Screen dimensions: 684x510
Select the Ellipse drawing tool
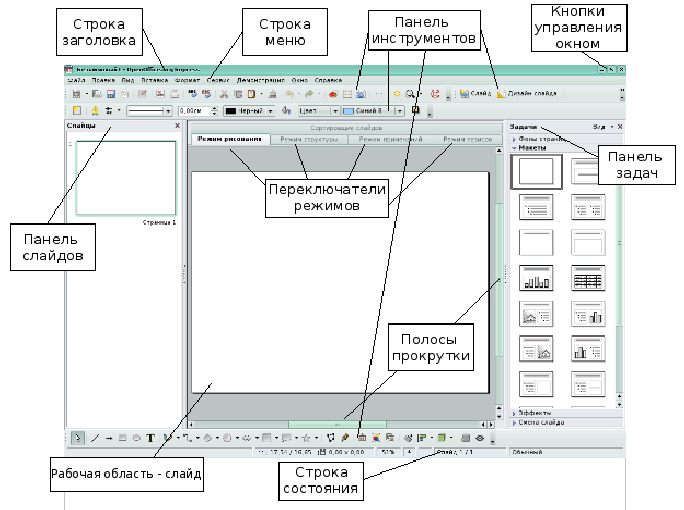(x=137, y=438)
